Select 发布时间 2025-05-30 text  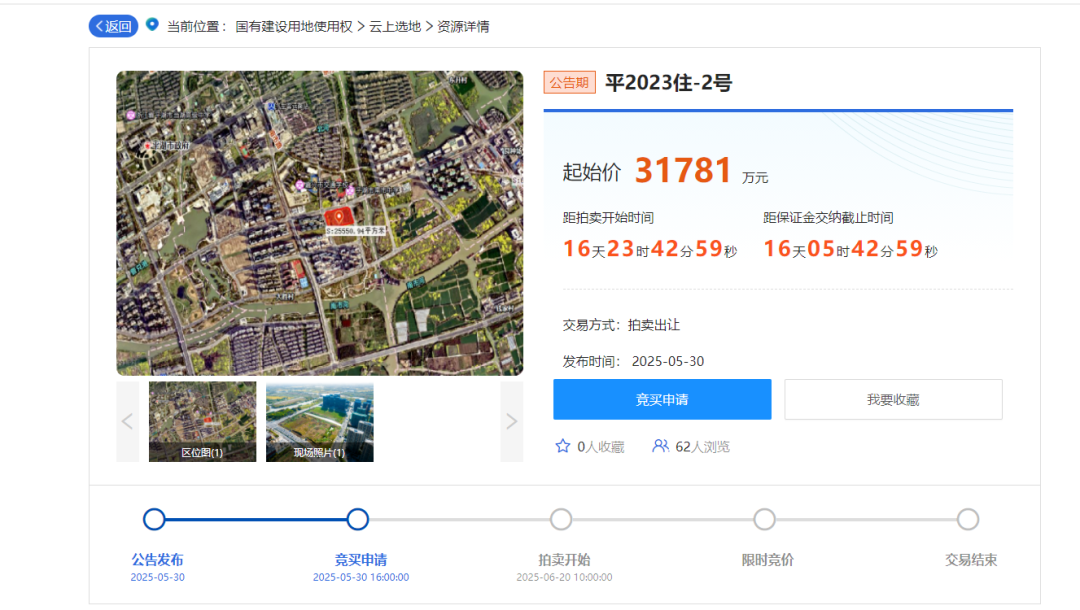633,361
